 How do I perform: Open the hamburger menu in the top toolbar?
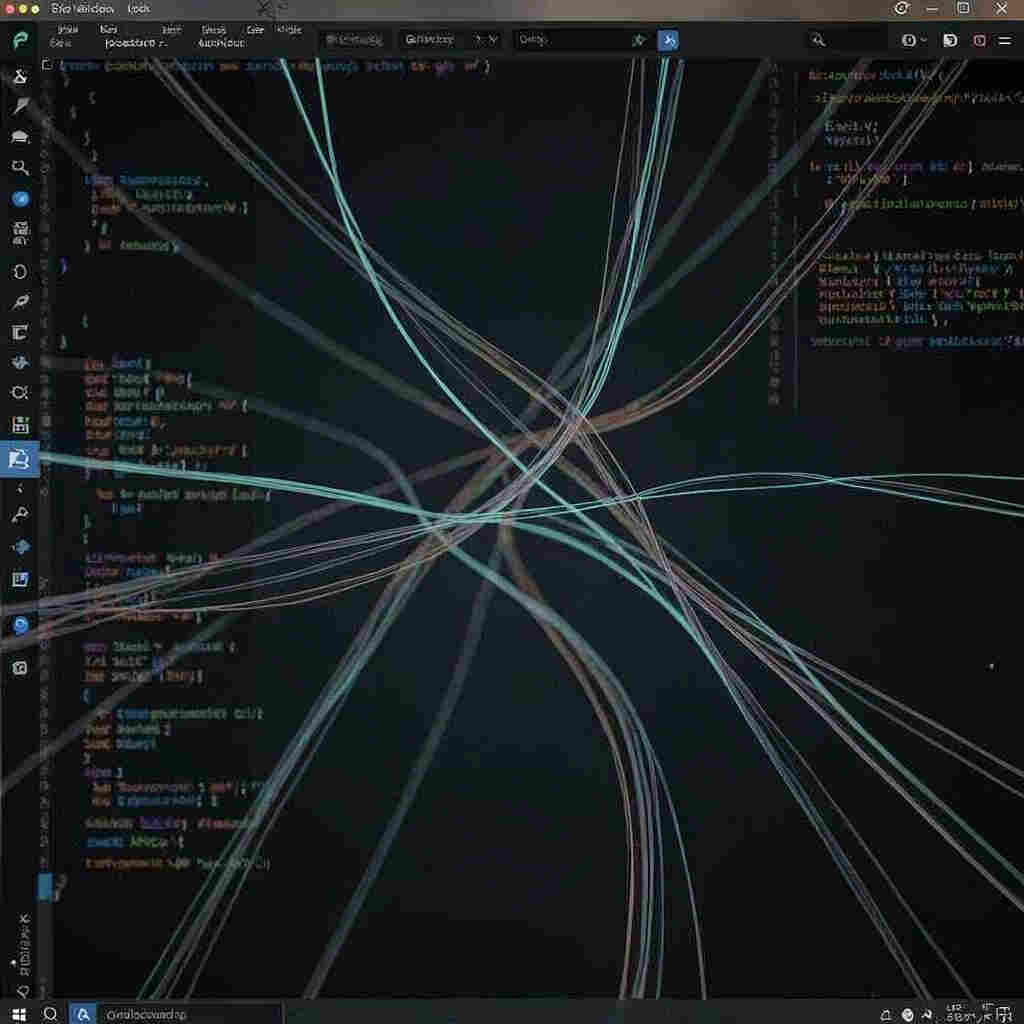click(x=1004, y=40)
